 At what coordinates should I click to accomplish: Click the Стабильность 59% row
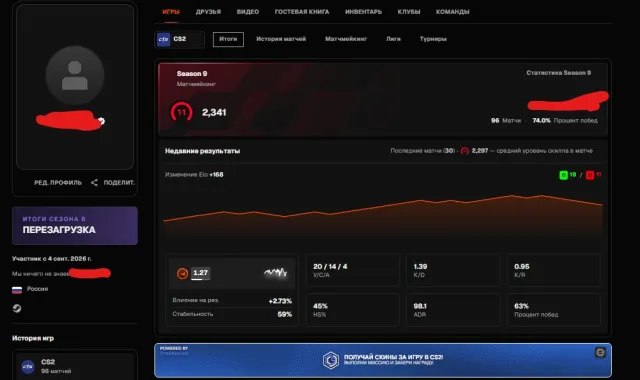tap(232, 314)
